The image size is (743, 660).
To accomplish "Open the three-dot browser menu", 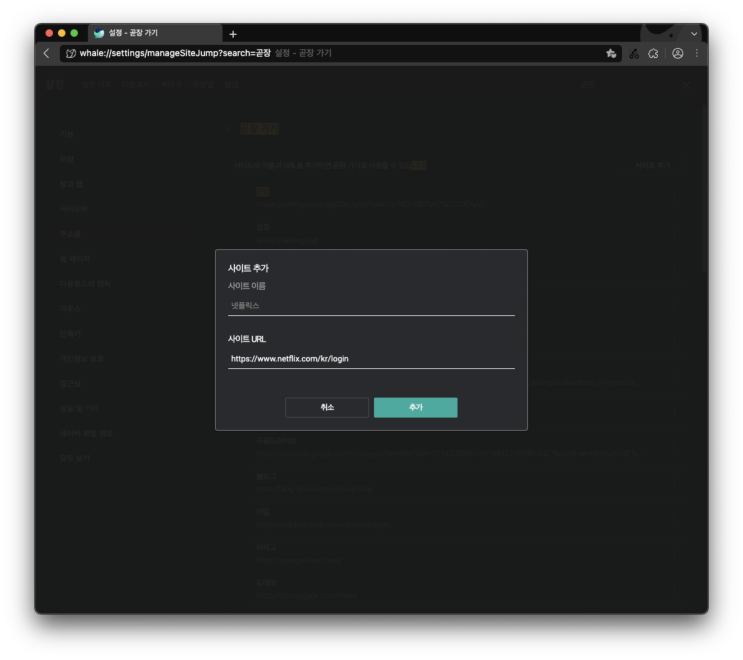I will (697, 54).
